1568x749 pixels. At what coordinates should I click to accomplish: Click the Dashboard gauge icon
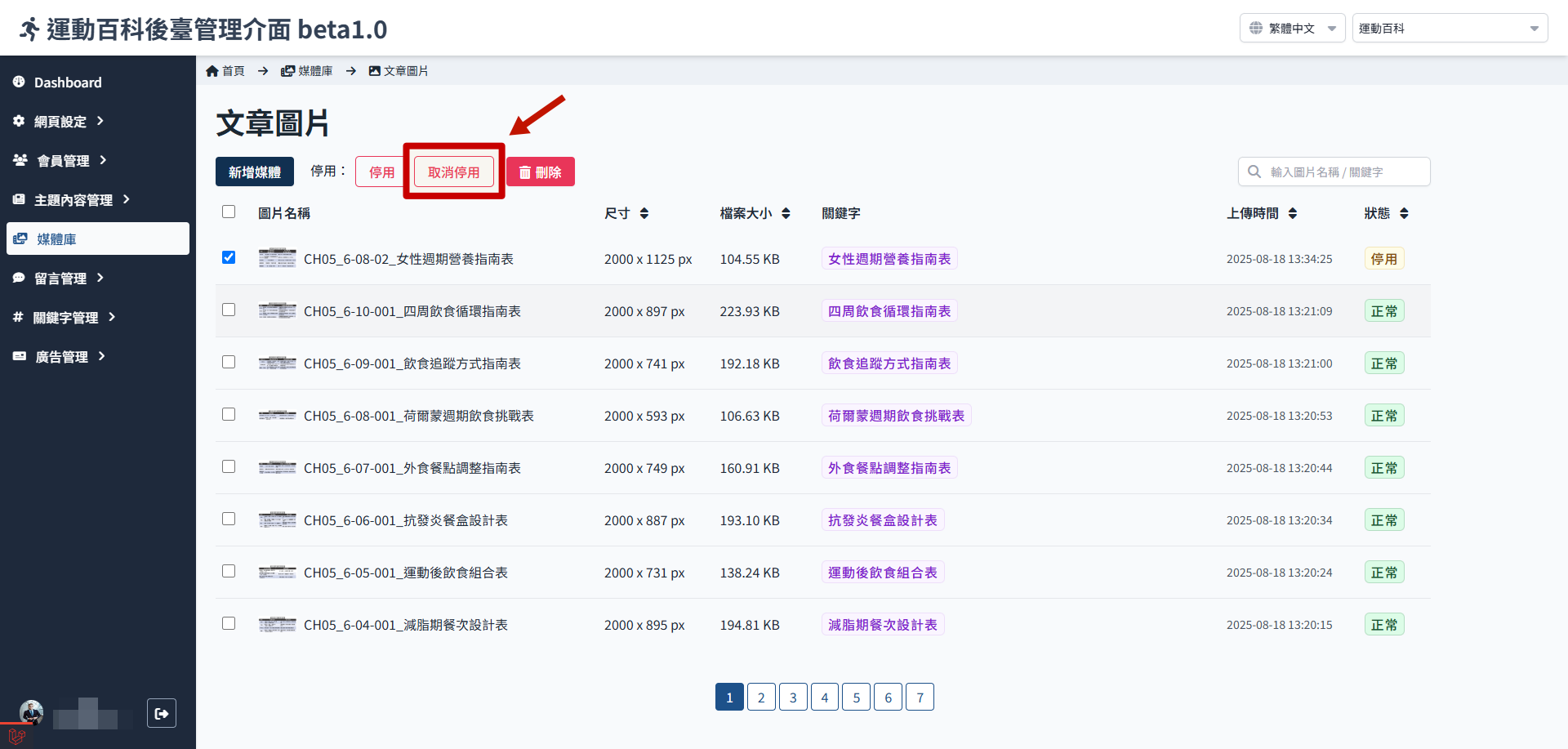[x=19, y=82]
